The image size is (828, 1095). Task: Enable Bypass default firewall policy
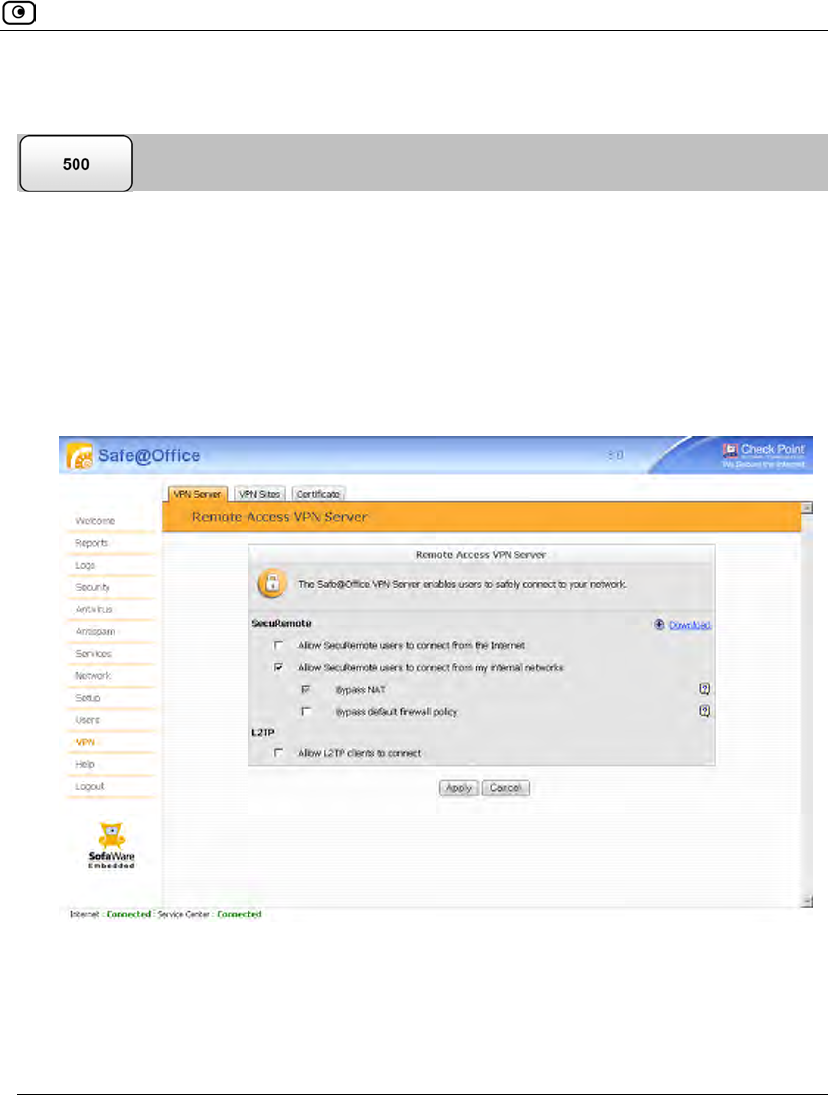click(x=305, y=712)
